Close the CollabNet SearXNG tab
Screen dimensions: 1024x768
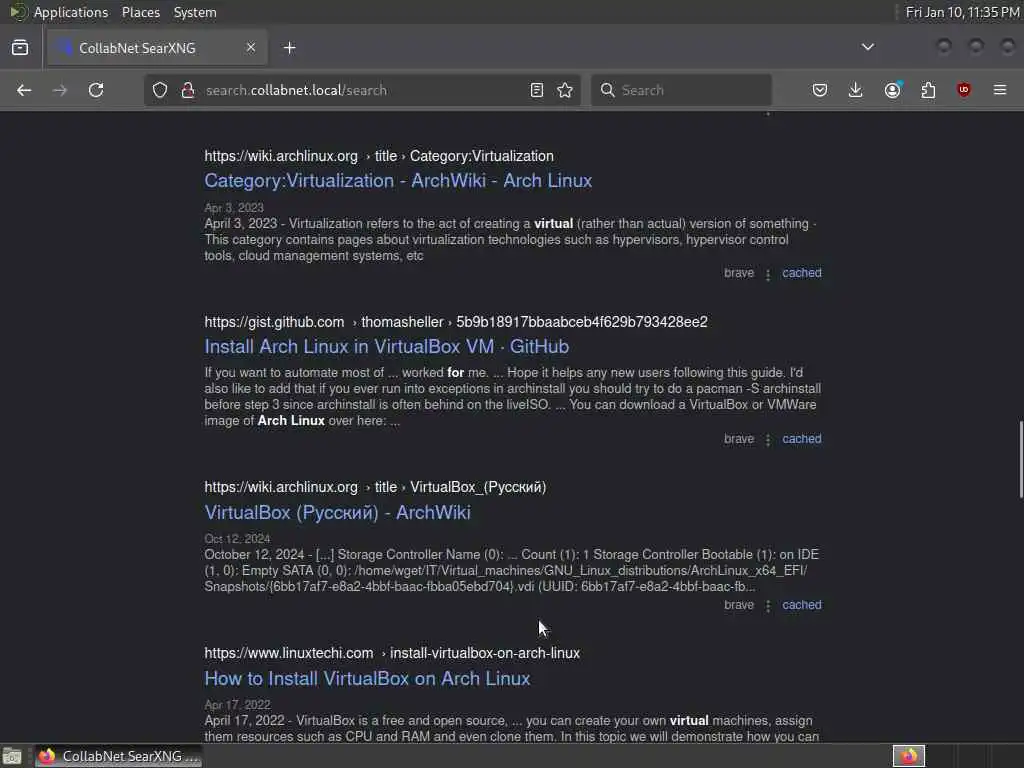[251, 48]
